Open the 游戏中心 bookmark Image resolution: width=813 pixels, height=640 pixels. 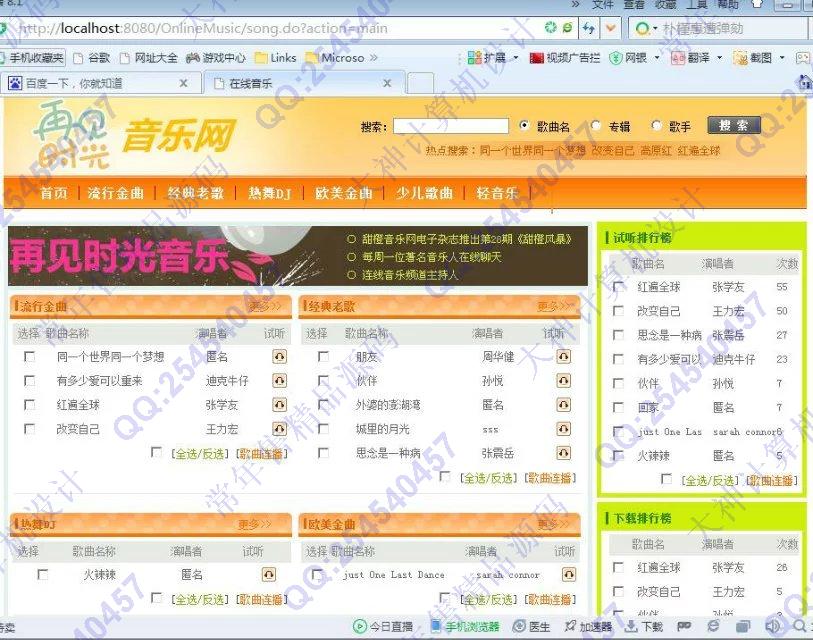216,58
